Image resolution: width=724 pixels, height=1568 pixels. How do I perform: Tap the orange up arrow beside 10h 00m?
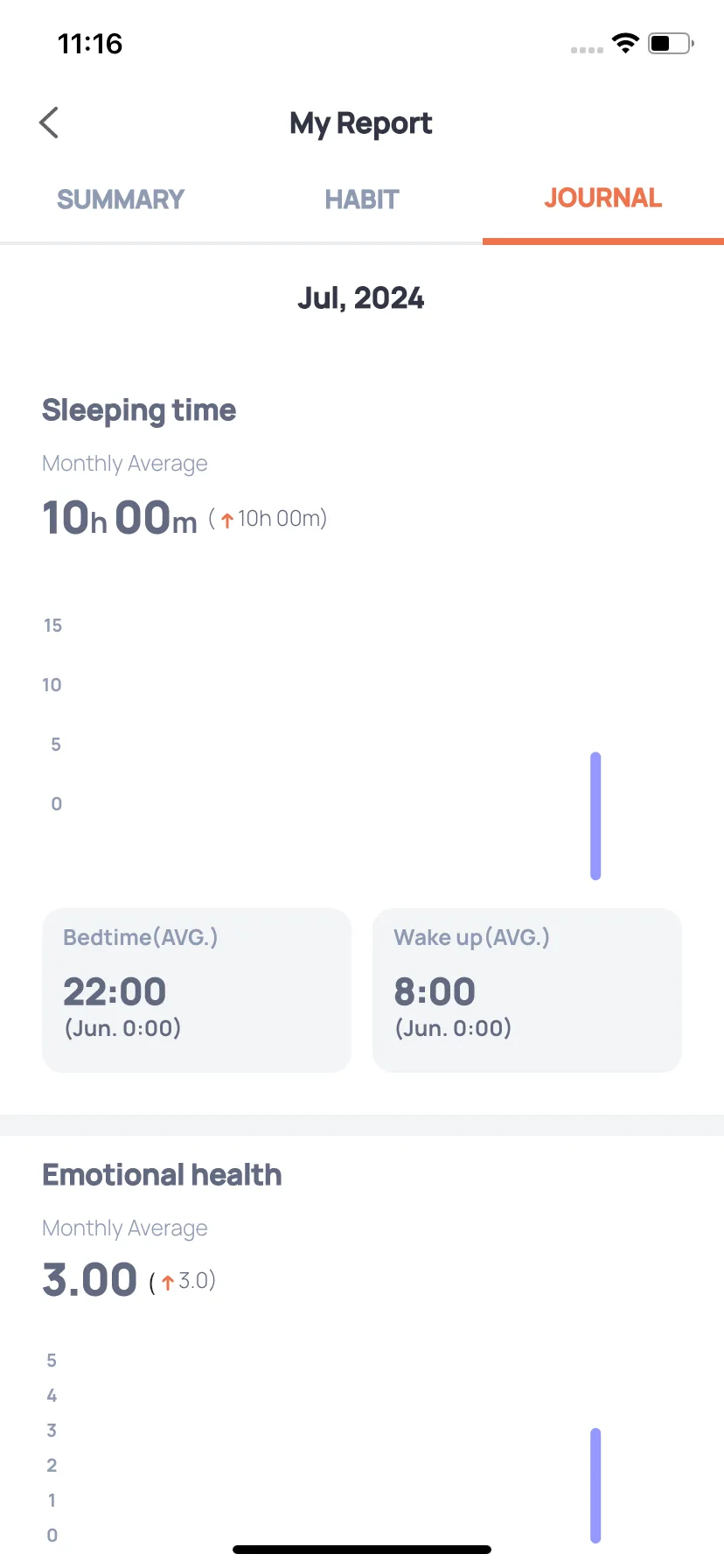[227, 520]
